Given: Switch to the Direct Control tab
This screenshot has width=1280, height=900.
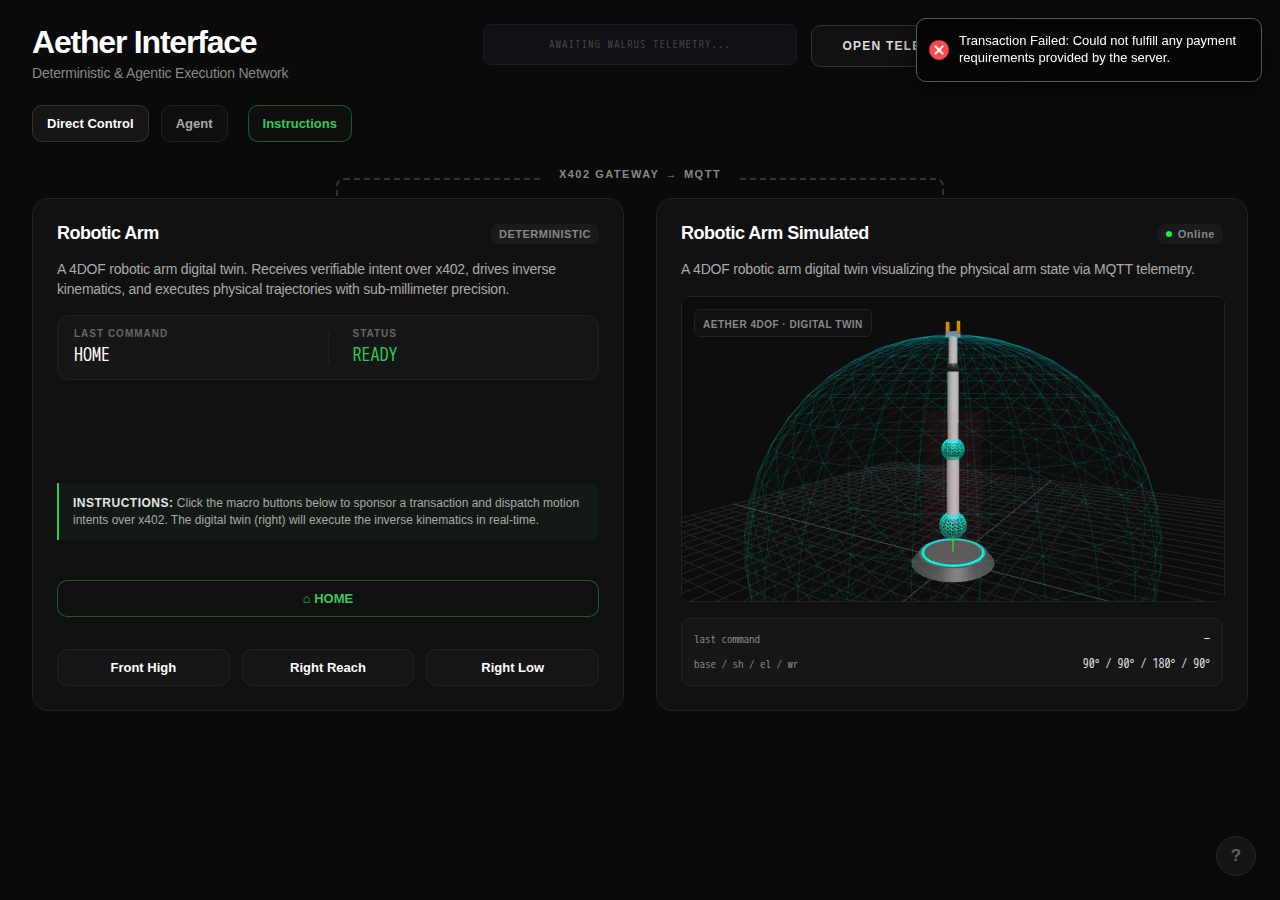Looking at the screenshot, I should (x=90, y=124).
